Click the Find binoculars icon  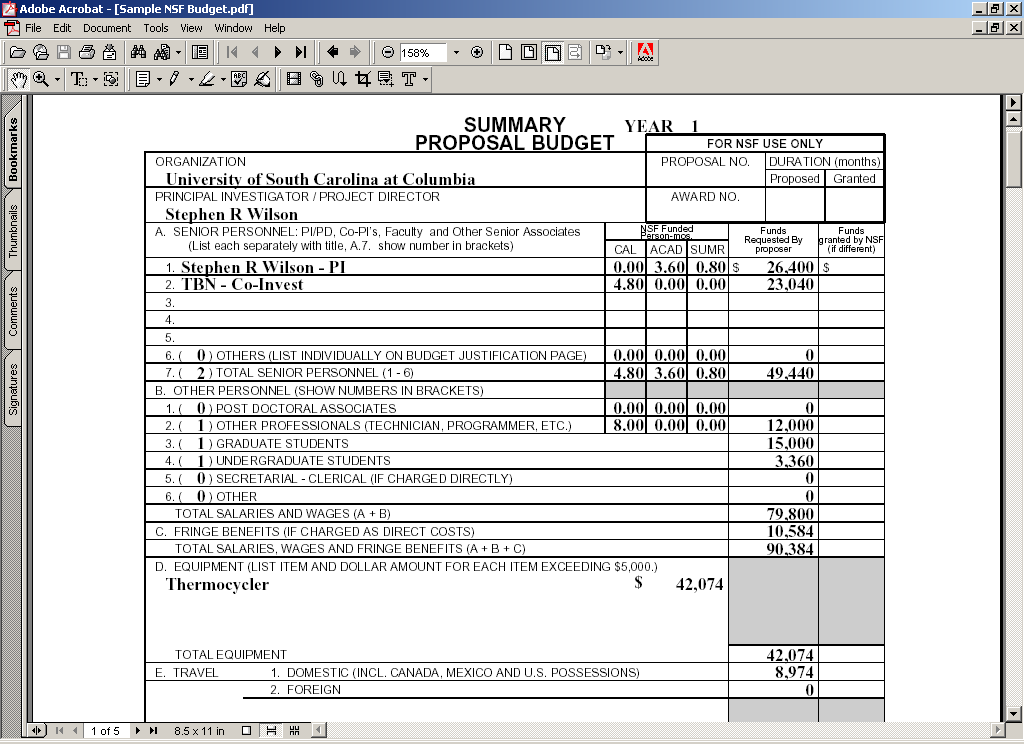138,52
